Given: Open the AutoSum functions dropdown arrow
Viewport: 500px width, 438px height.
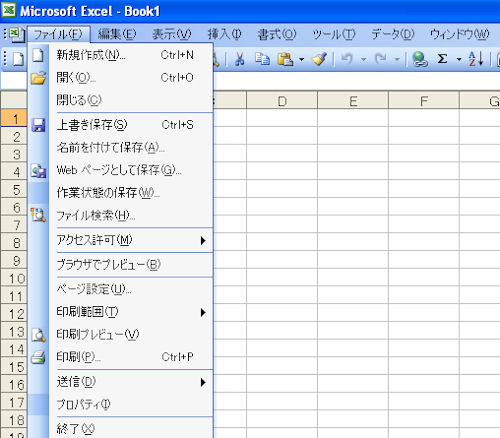Looking at the screenshot, I should 459,59.
